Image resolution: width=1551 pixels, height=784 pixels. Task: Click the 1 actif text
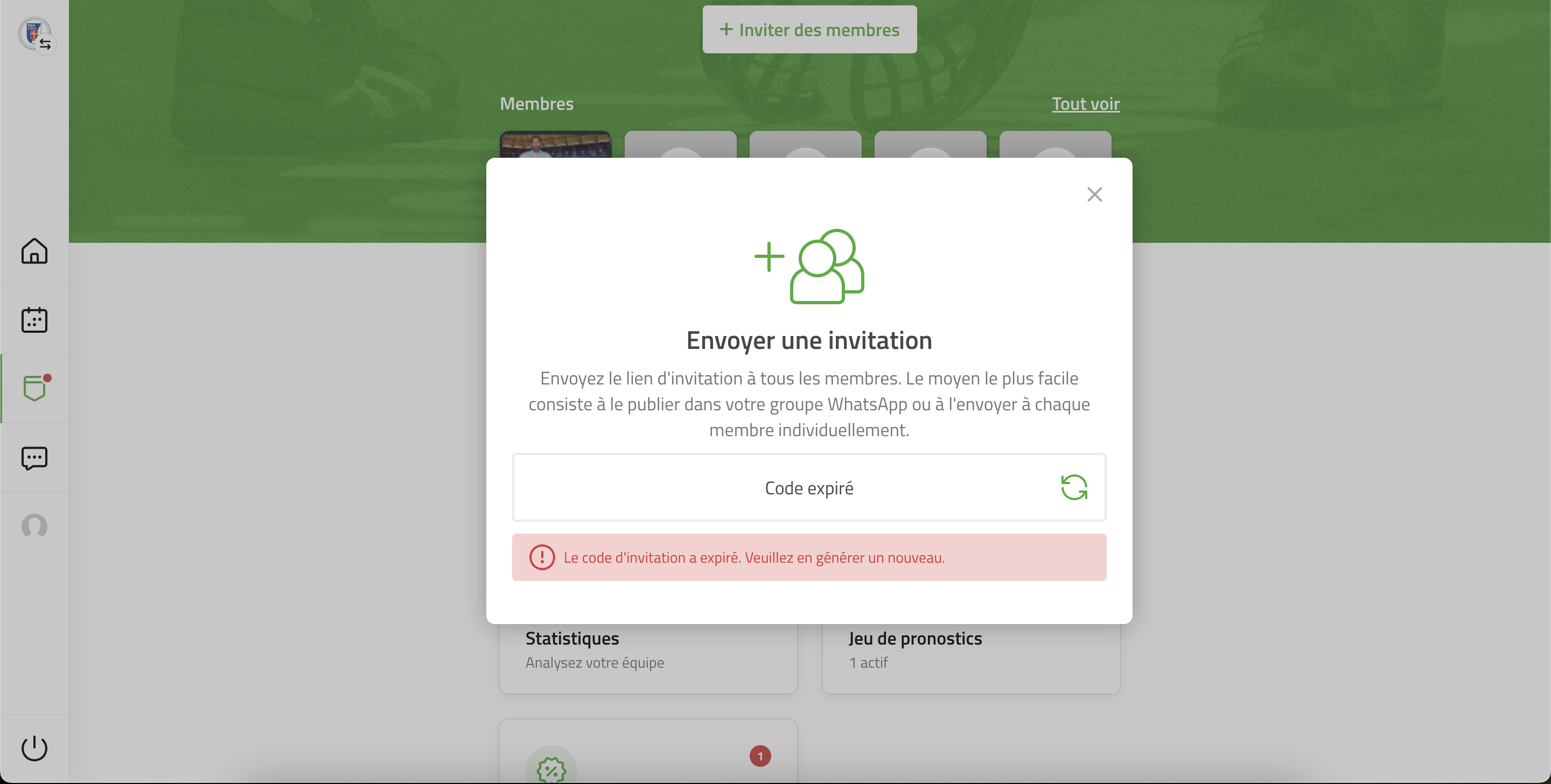click(x=868, y=662)
